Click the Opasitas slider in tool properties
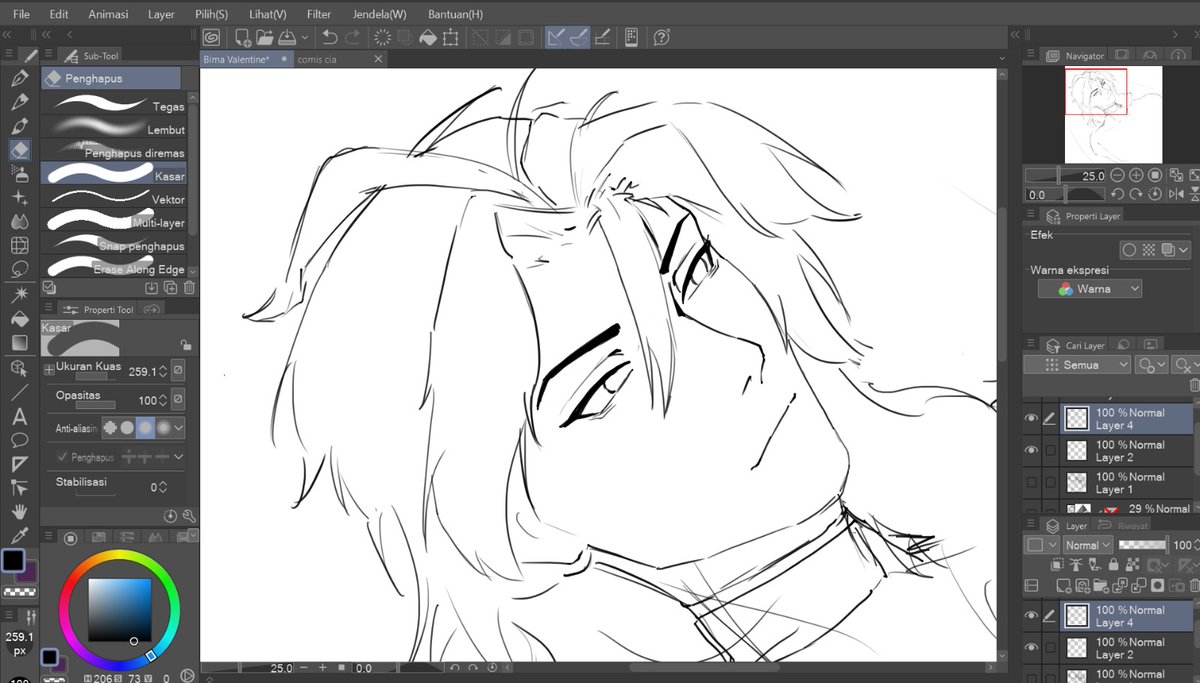 point(95,405)
